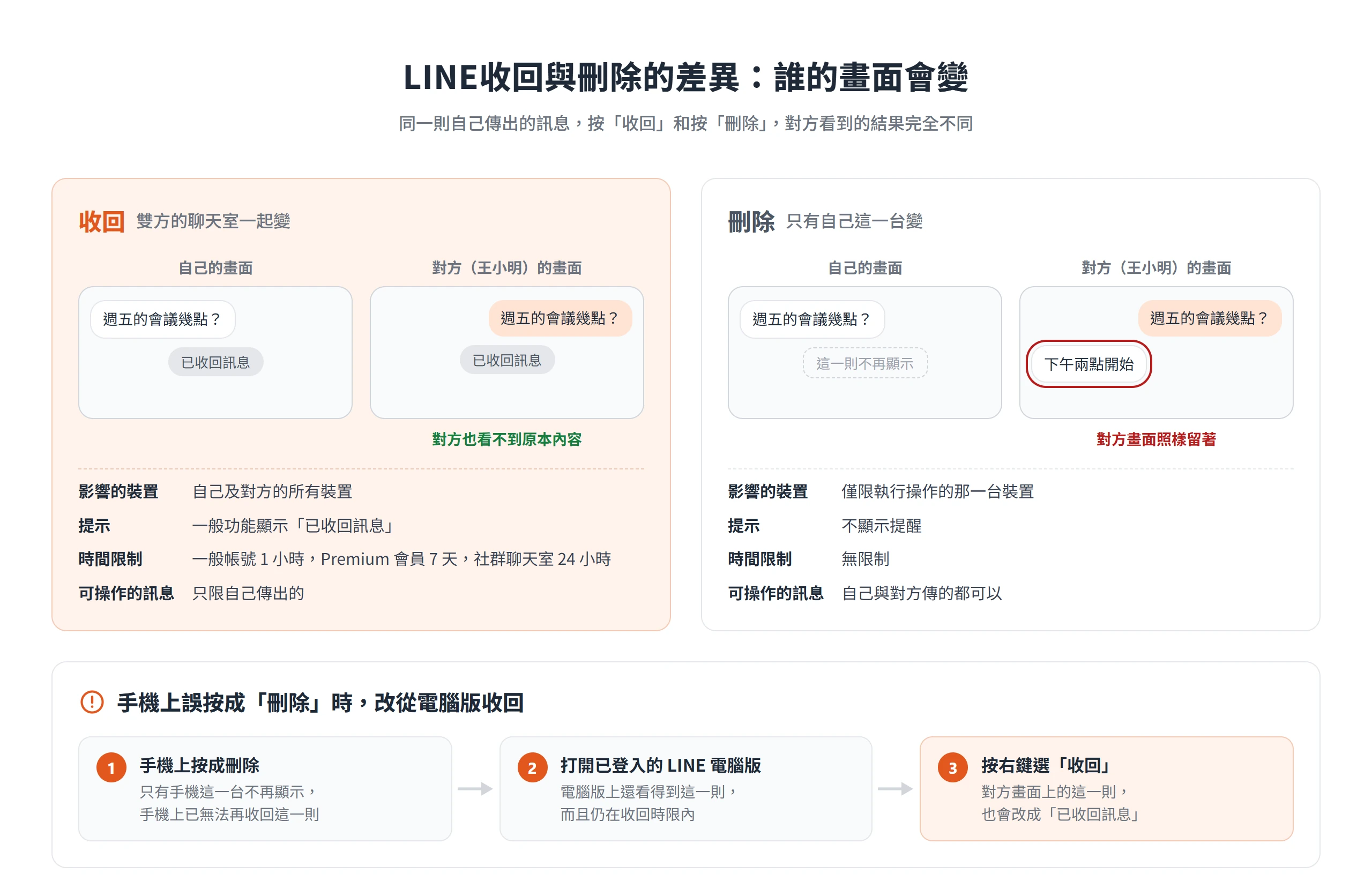The image size is (1372, 881).
Task: Click the value 僅限執行操作的那一台裝置
Action: coord(938,491)
